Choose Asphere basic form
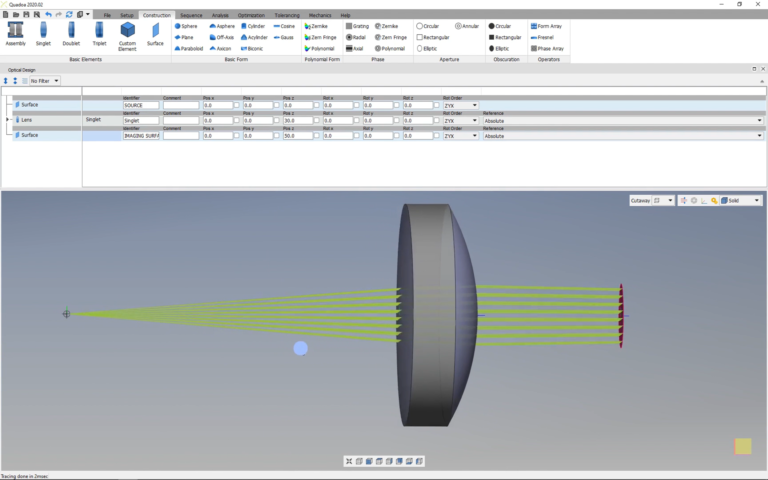Screen dimensions: 768x480 [222, 26]
